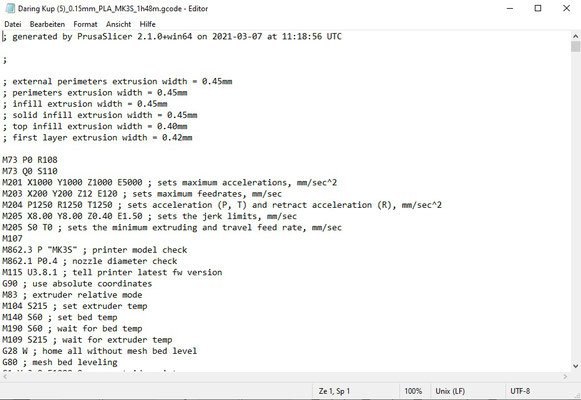Open the Ansicht menu
This screenshot has height=400, width=581.
[x=119, y=24]
